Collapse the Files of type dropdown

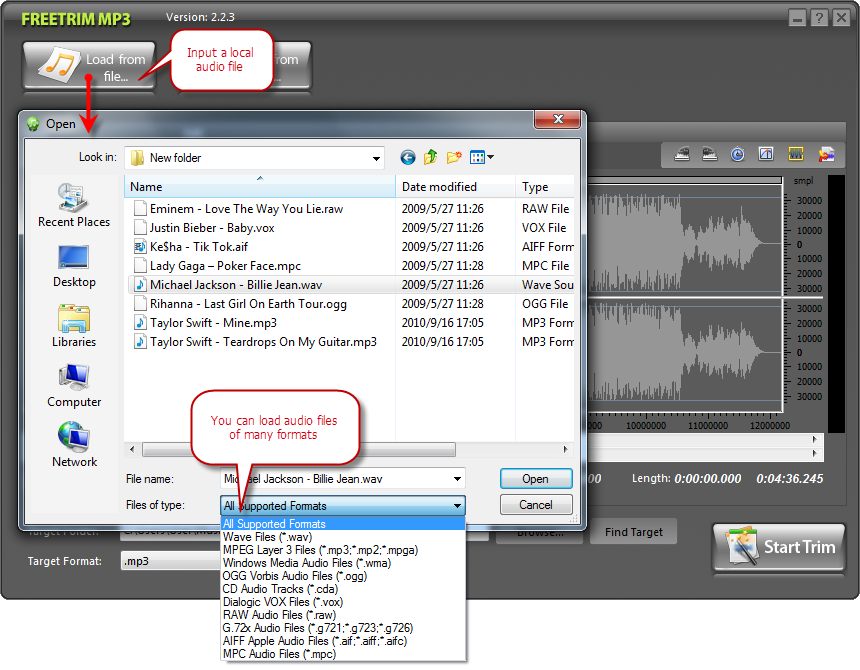pyautogui.click(x=457, y=506)
